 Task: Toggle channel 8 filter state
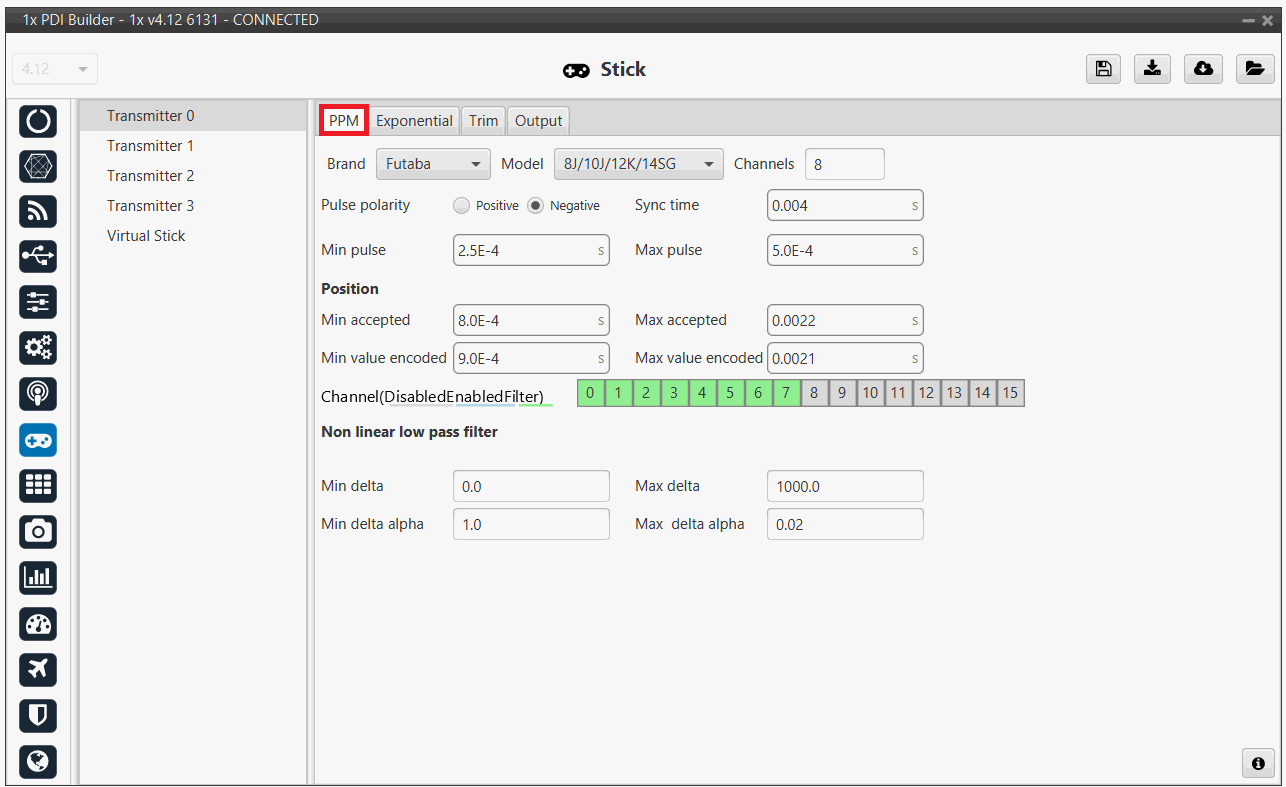coord(814,393)
